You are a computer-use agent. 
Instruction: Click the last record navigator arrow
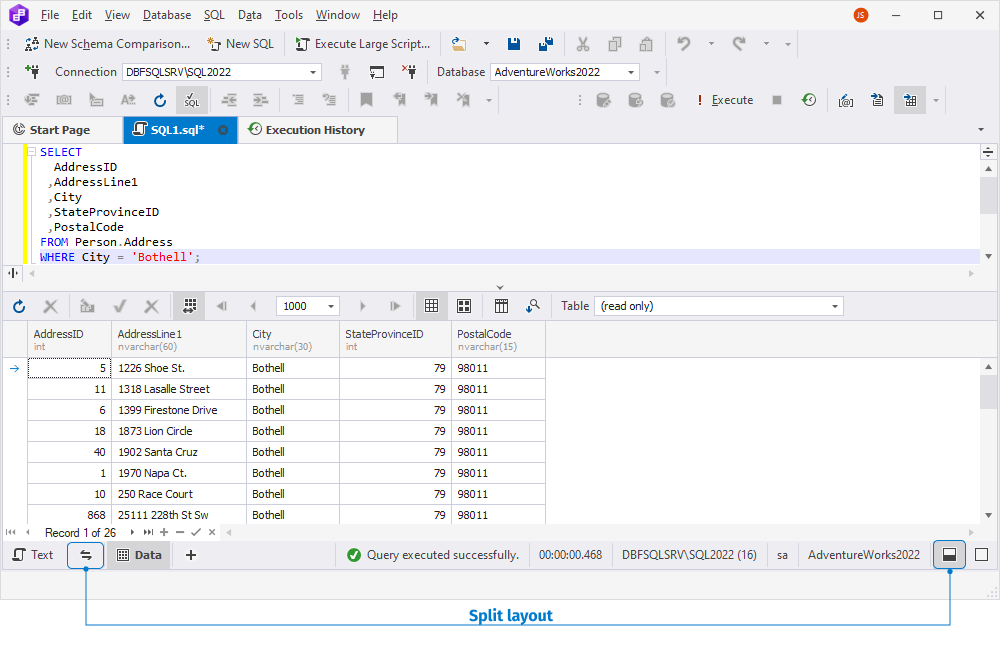(148, 532)
